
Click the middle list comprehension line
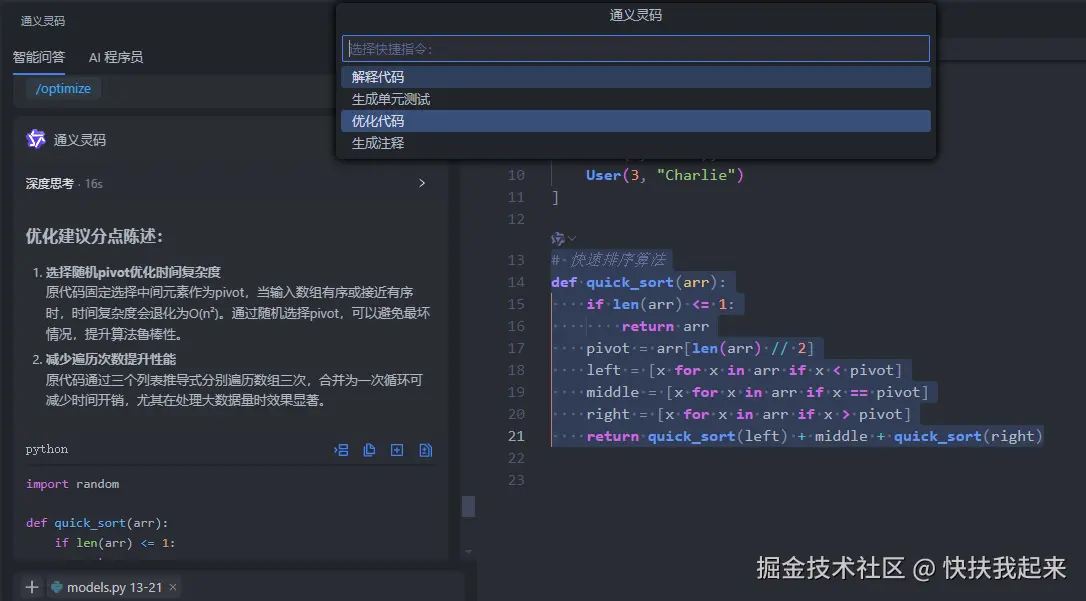(x=757, y=393)
